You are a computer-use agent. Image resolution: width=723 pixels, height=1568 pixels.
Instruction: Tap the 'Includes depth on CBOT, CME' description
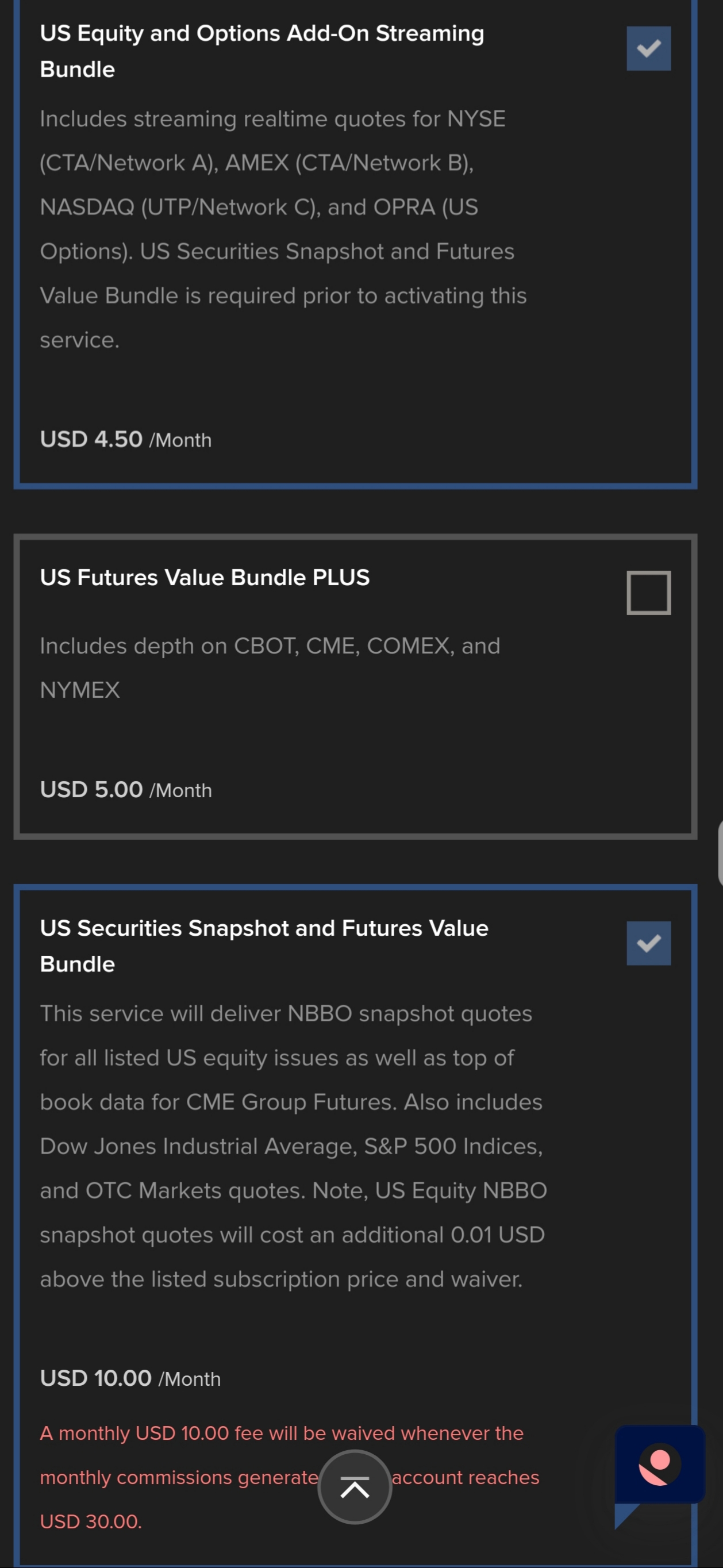coord(270,668)
